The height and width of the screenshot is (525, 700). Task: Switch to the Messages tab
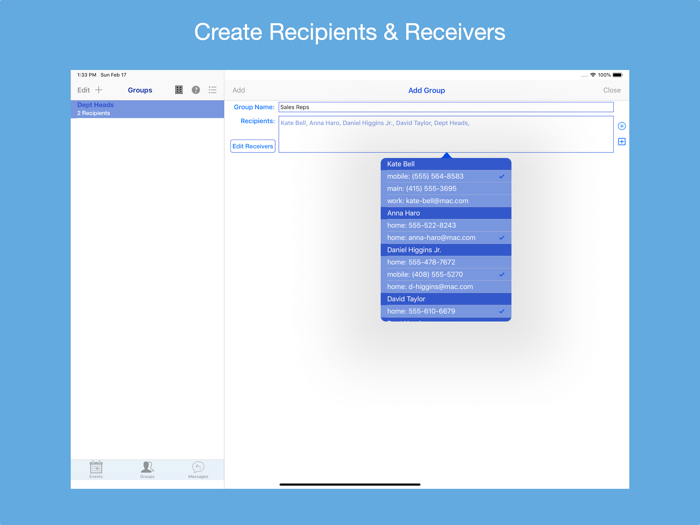tap(198, 470)
